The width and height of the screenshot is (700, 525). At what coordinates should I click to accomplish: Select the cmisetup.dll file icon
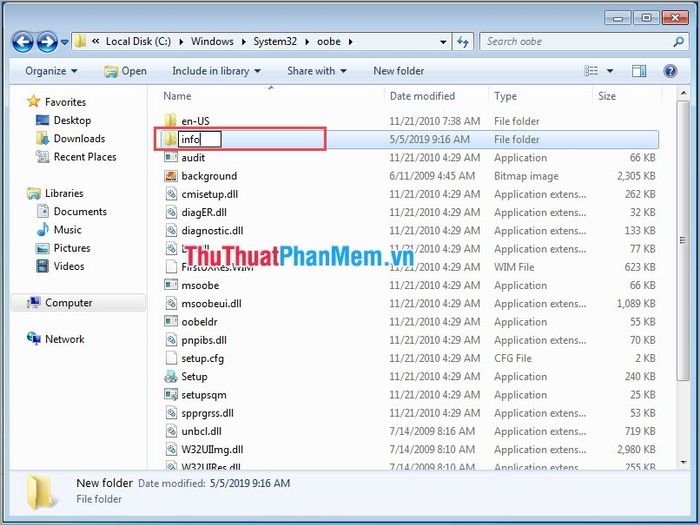(171, 194)
